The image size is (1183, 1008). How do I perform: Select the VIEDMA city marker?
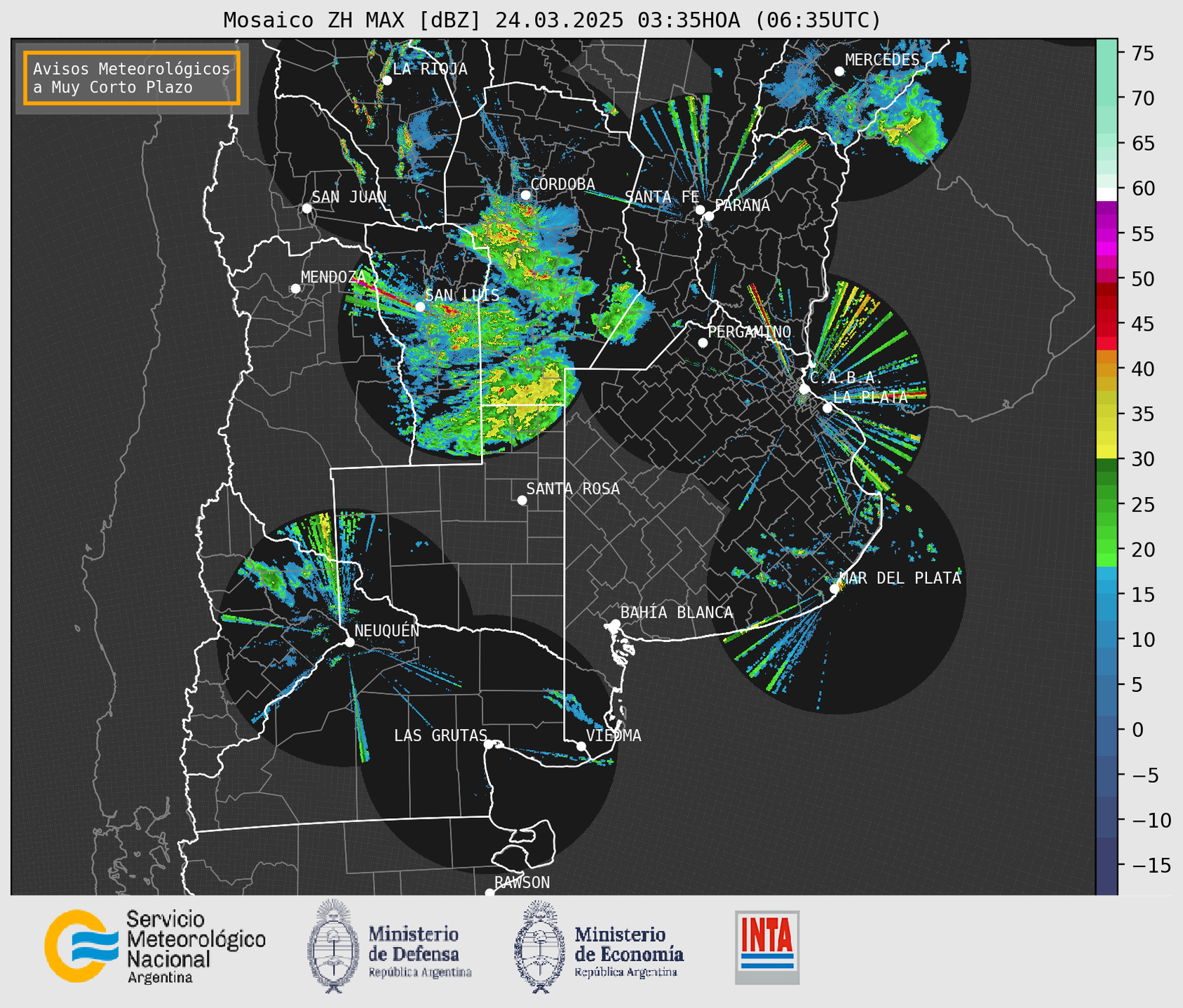581,746
